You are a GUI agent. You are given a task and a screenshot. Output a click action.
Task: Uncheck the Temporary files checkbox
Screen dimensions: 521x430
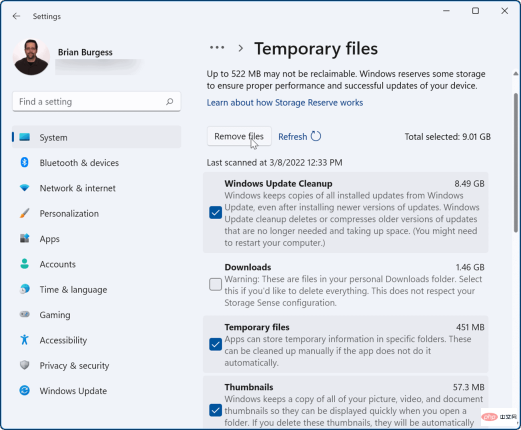[215, 344]
